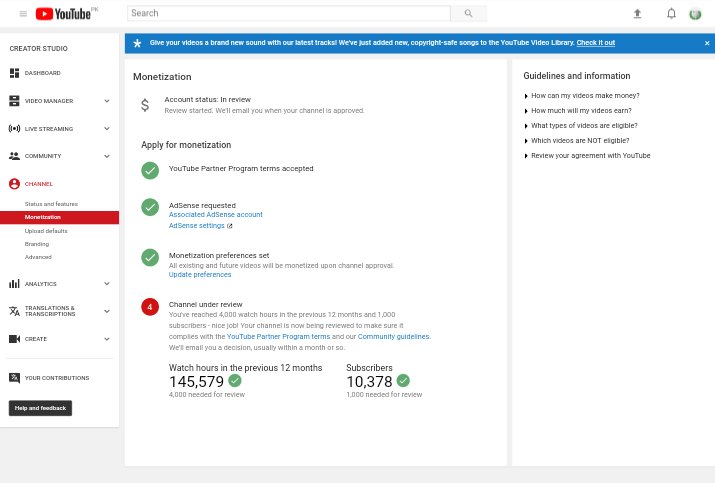
Task: Open Your Contributions label
Action: (x=57, y=378)
